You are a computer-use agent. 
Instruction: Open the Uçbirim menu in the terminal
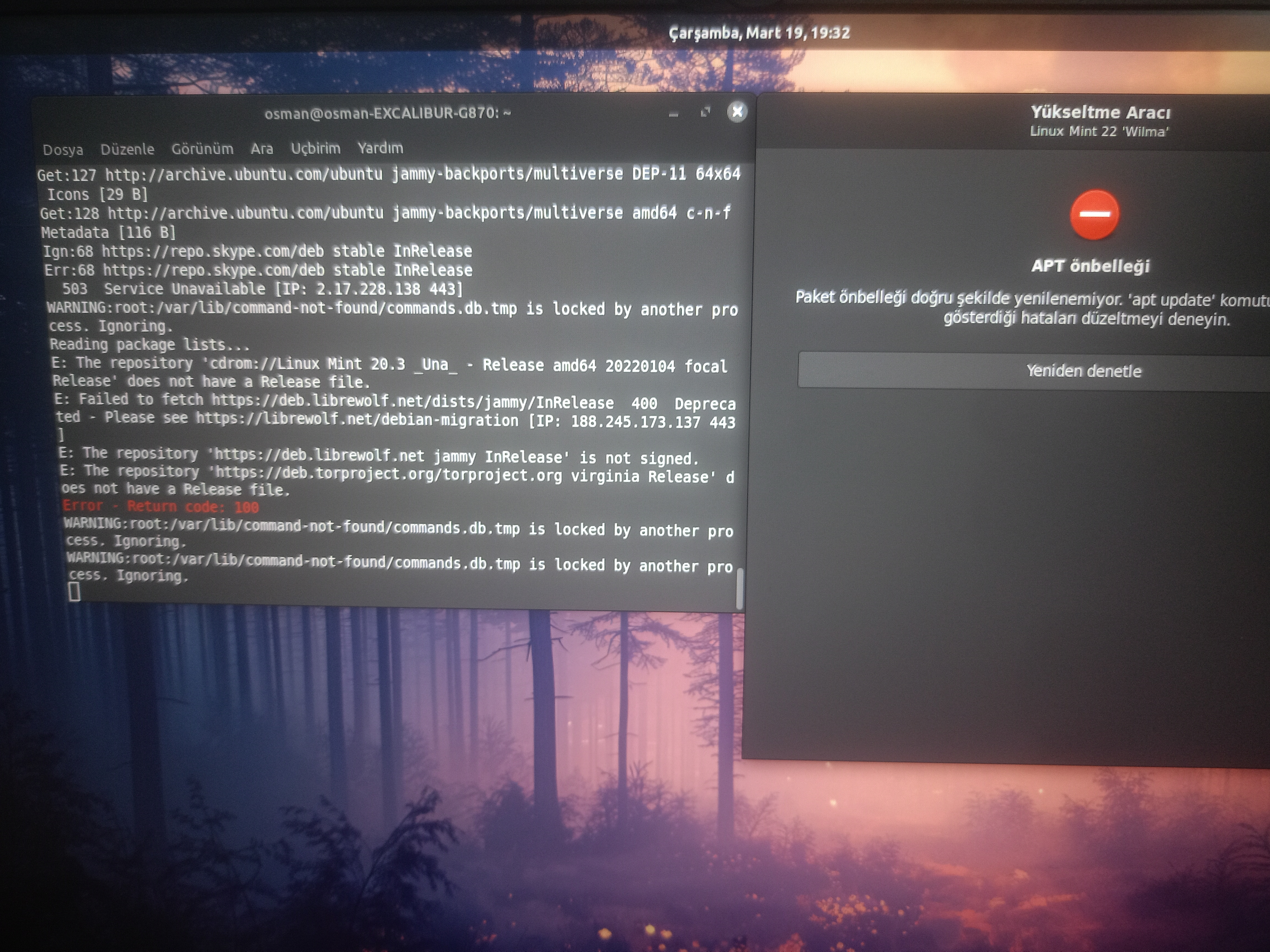315,148
